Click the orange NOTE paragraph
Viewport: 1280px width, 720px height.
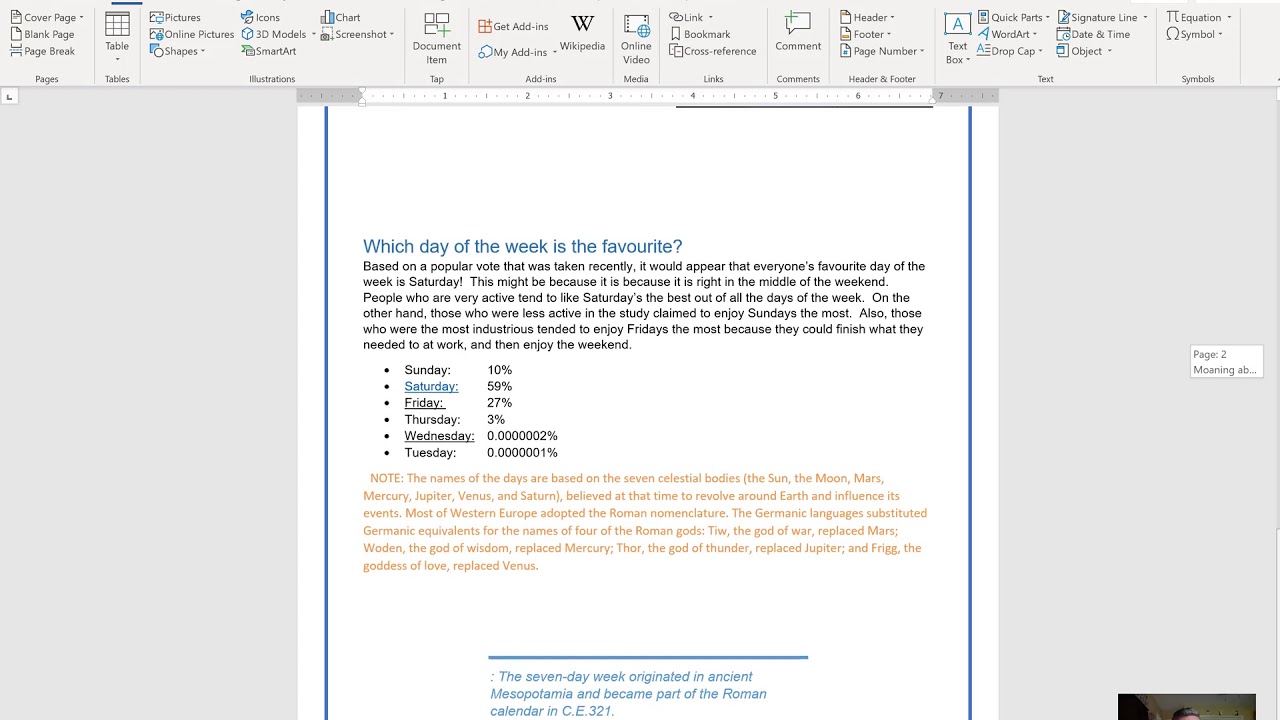(645, 521)
